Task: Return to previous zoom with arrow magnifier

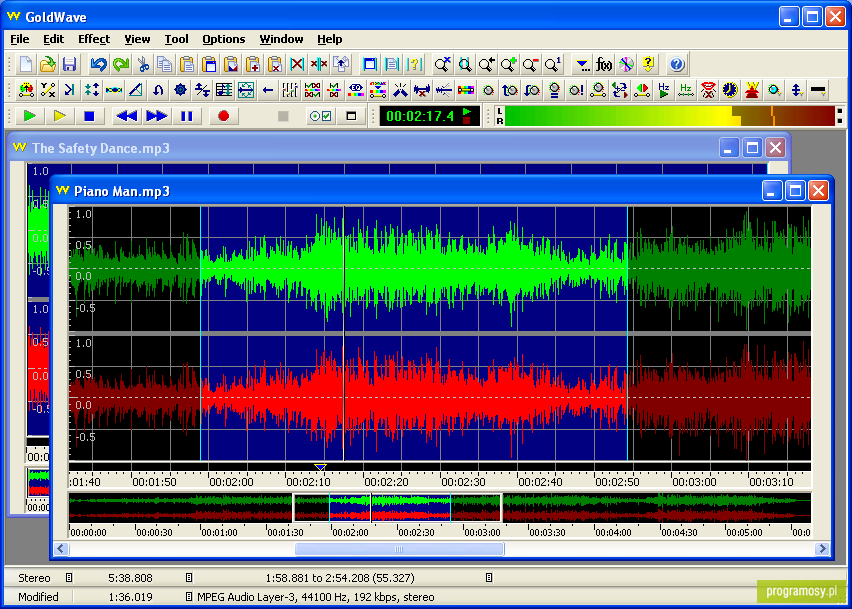Action: pyautogui.click(x=486, y=65)
